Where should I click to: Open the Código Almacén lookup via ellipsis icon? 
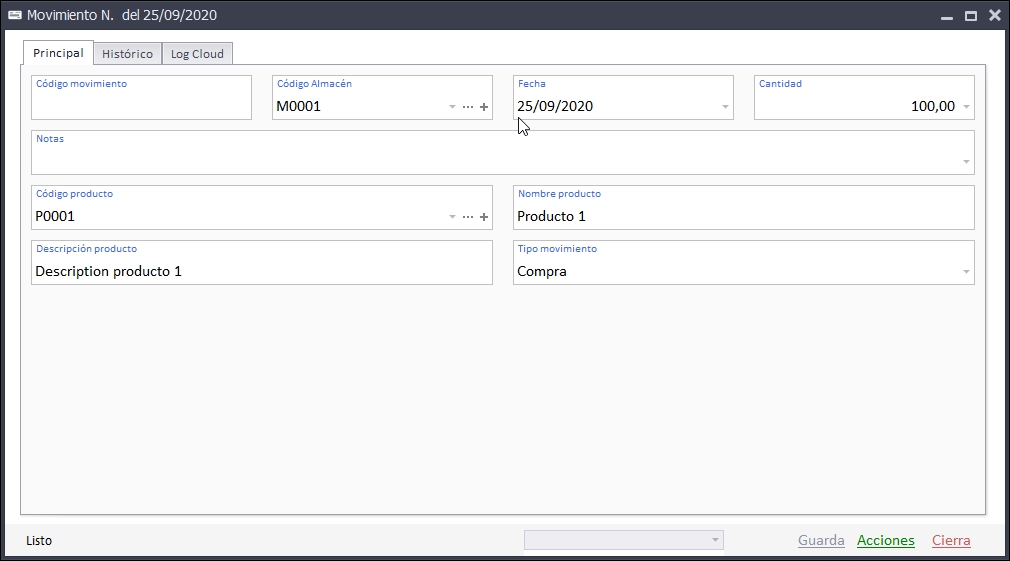(x=468, y=107)
